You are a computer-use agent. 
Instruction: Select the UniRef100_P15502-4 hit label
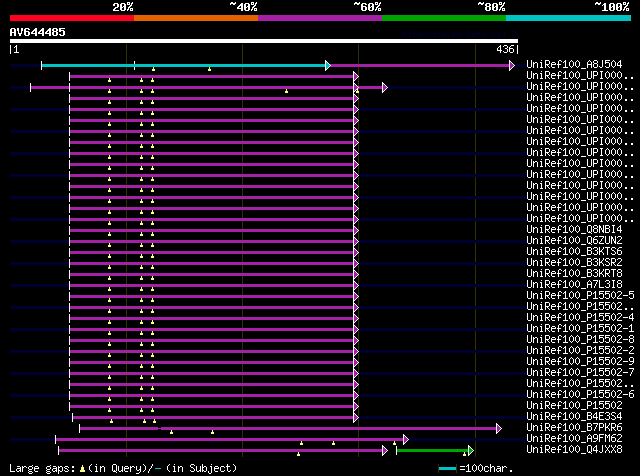(580, 317)
